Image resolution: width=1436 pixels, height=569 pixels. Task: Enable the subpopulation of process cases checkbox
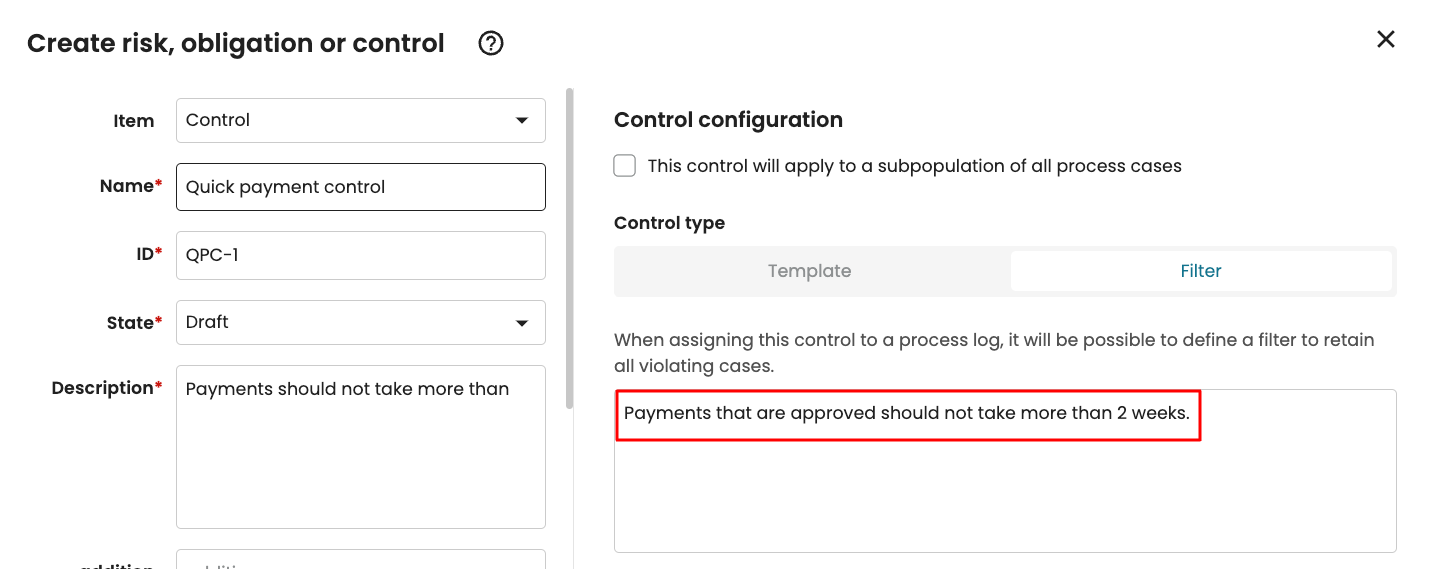click(625, 166)
